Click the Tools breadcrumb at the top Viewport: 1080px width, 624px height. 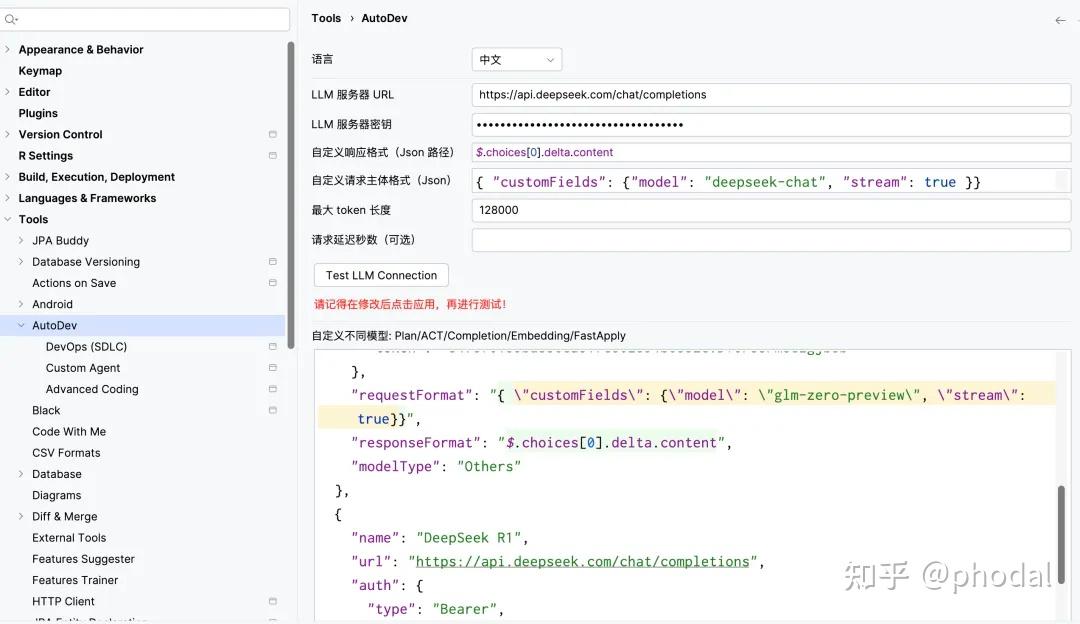pyautogui.click(x=325, y=17)
